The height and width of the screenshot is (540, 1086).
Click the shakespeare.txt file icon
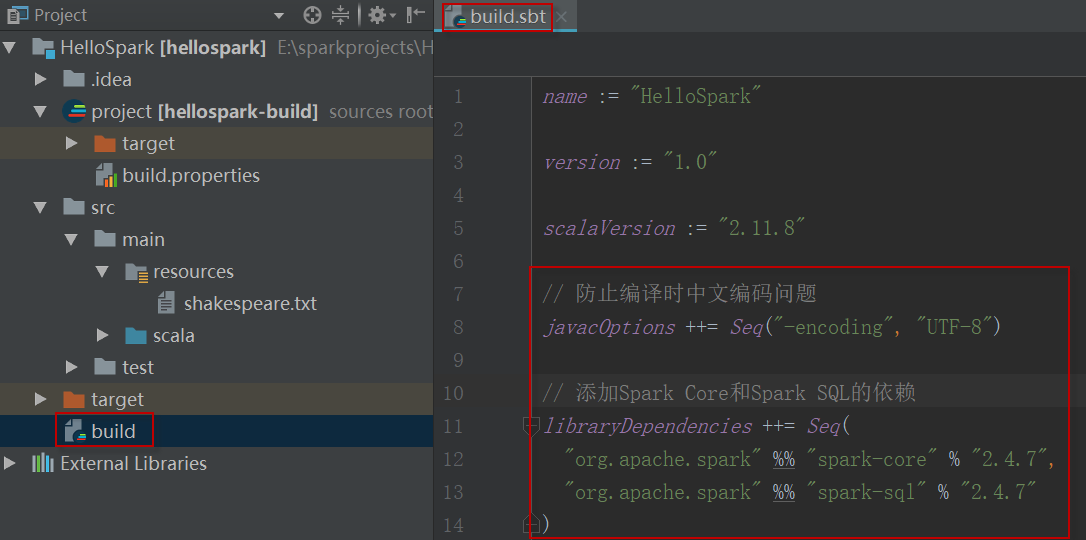(167, 303)
